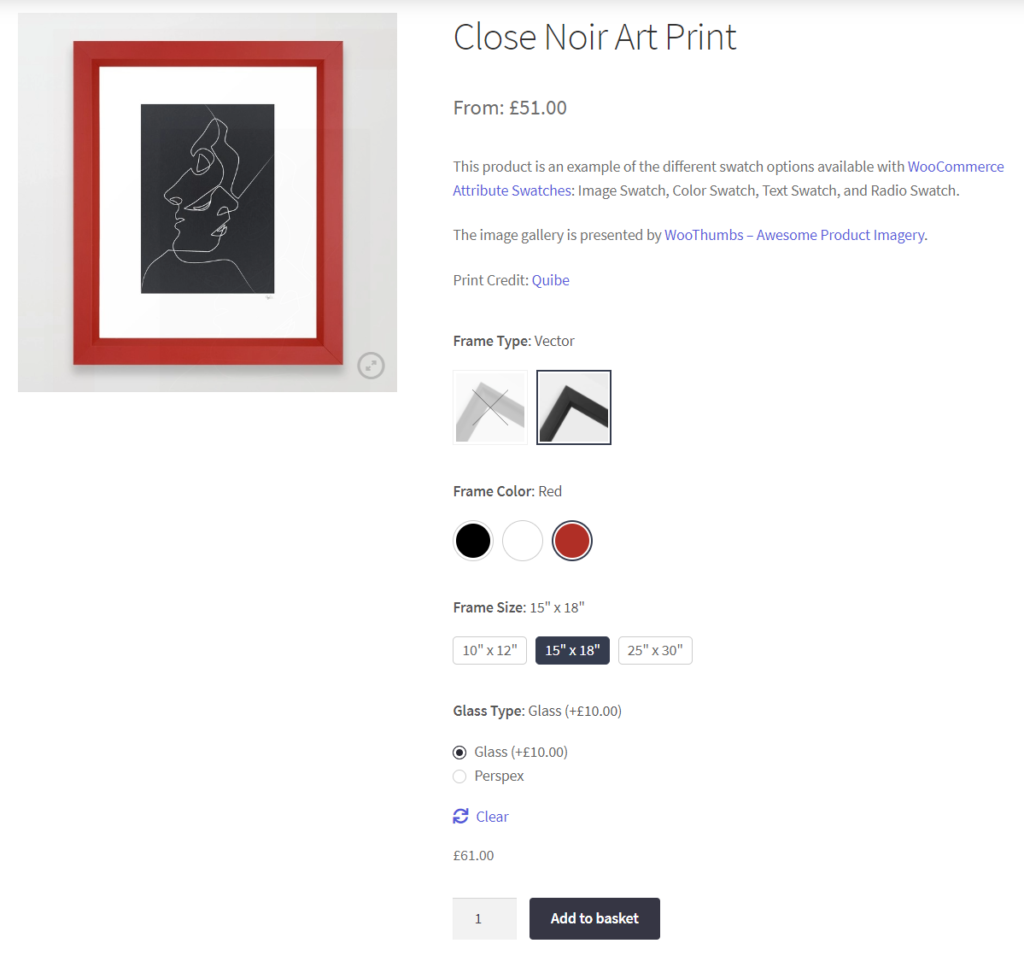1024x961 pixels.
Task: Open the Quibe print credit link
Action: point(551,280)
